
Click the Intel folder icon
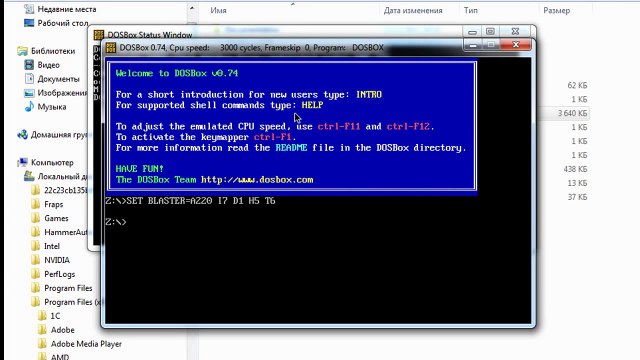pyautogui.click(x=36, y=246)
